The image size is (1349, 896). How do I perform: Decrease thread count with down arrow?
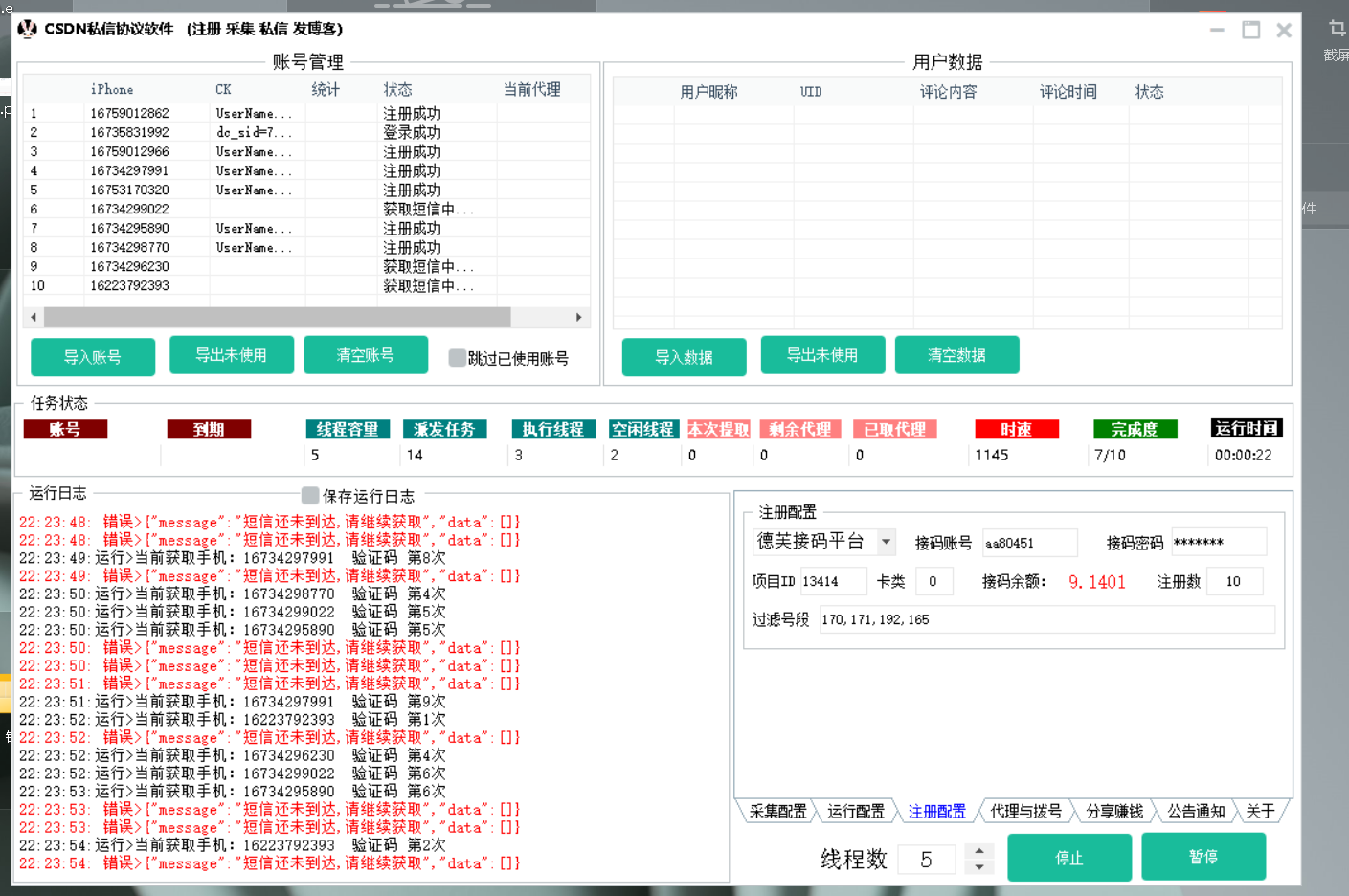click(x=978, y=867)
